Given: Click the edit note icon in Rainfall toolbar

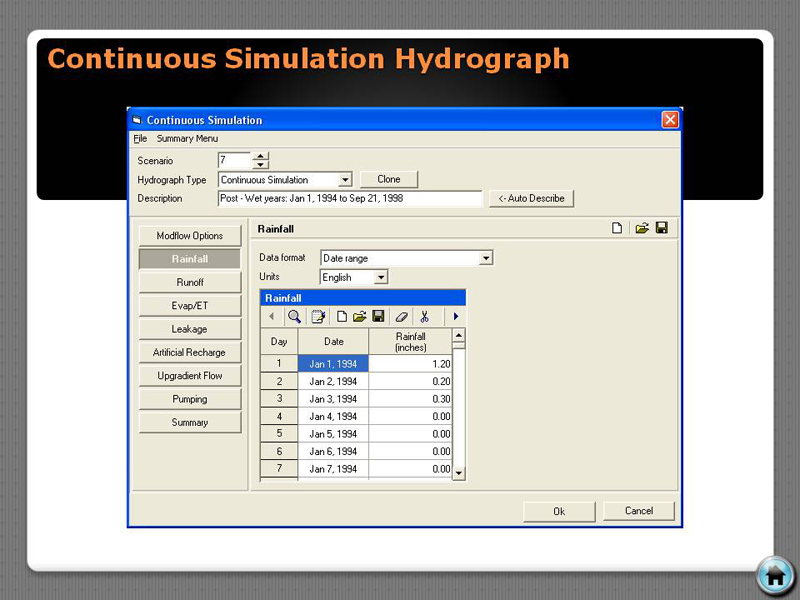Looking at the screenshot, I should point(318,316).
